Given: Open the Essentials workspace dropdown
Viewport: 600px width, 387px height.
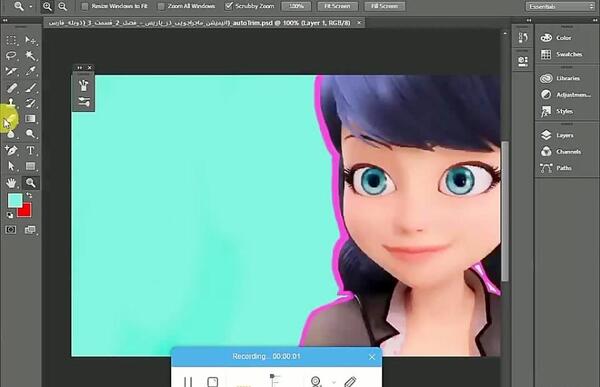Looking at the screenshot, I should (561, 7).
